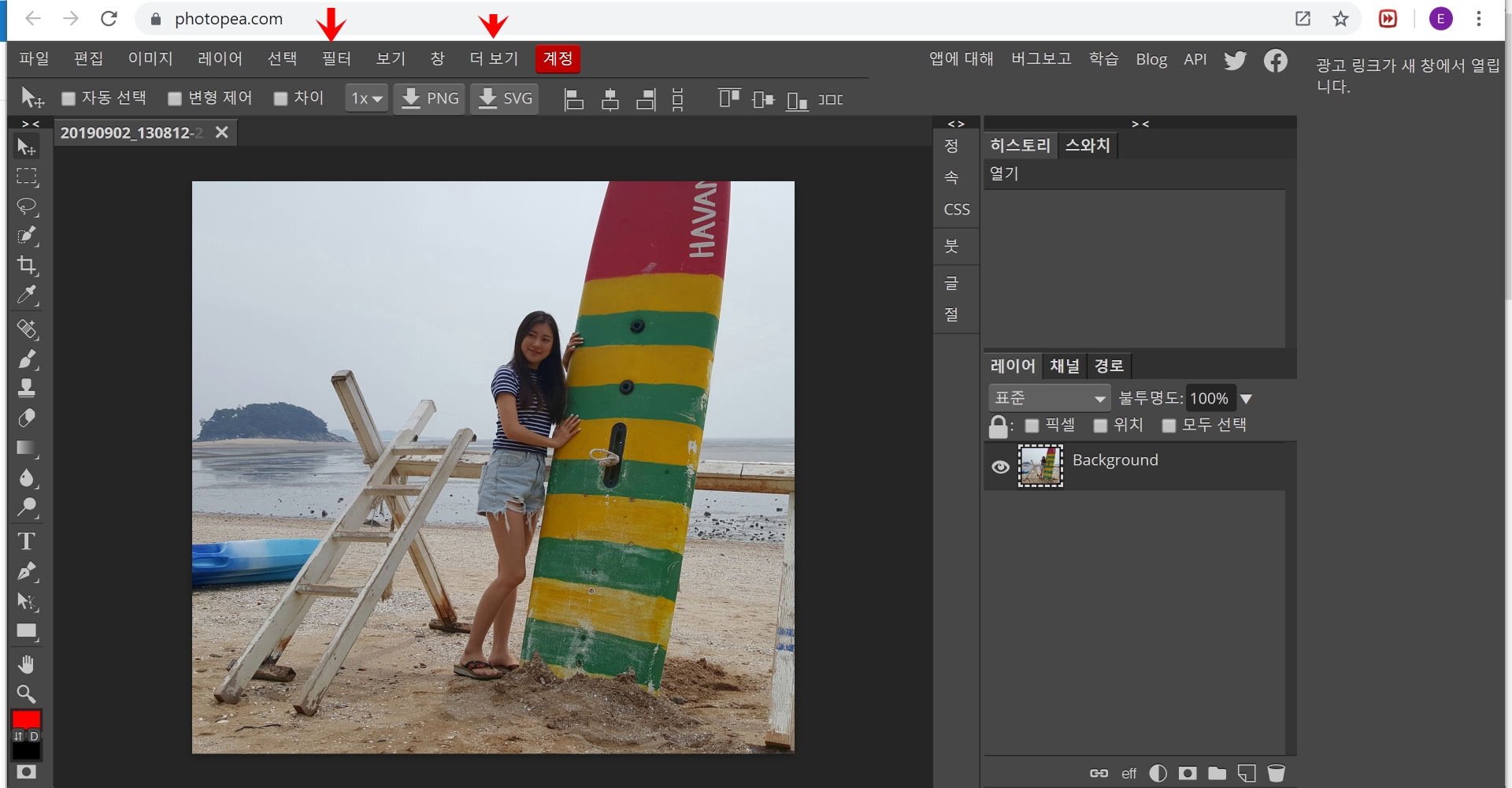1512x788 pixels.
Task: Add a raster mask to layer
Action: pyautogui.click(x=1188, y=773)
